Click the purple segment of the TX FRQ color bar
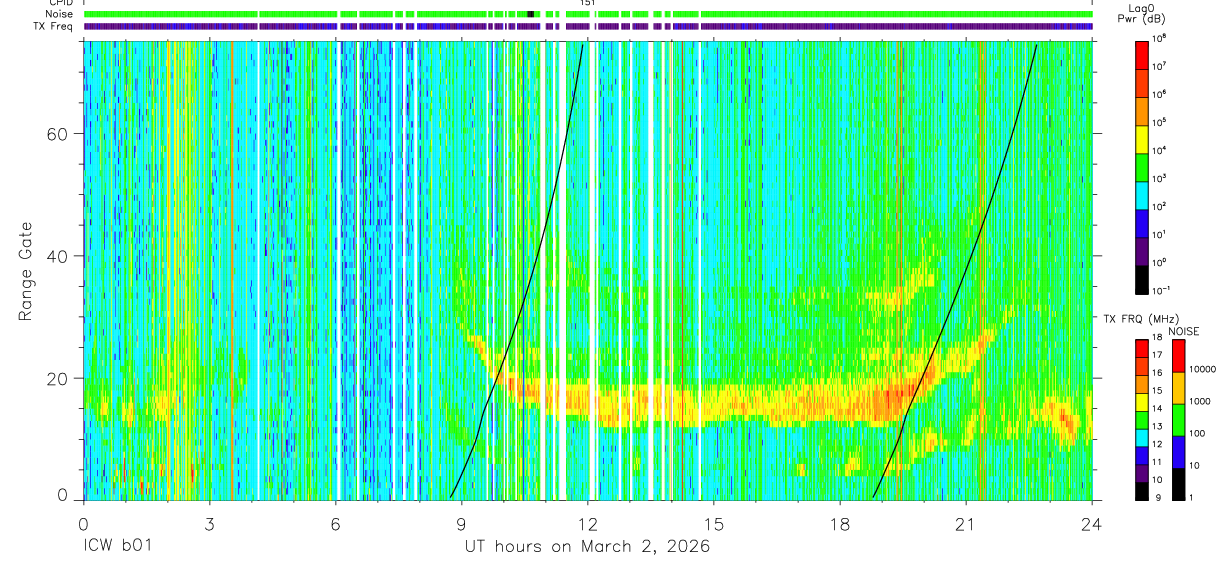This screenshot has width=1228, height=567. coord(1141,473)
